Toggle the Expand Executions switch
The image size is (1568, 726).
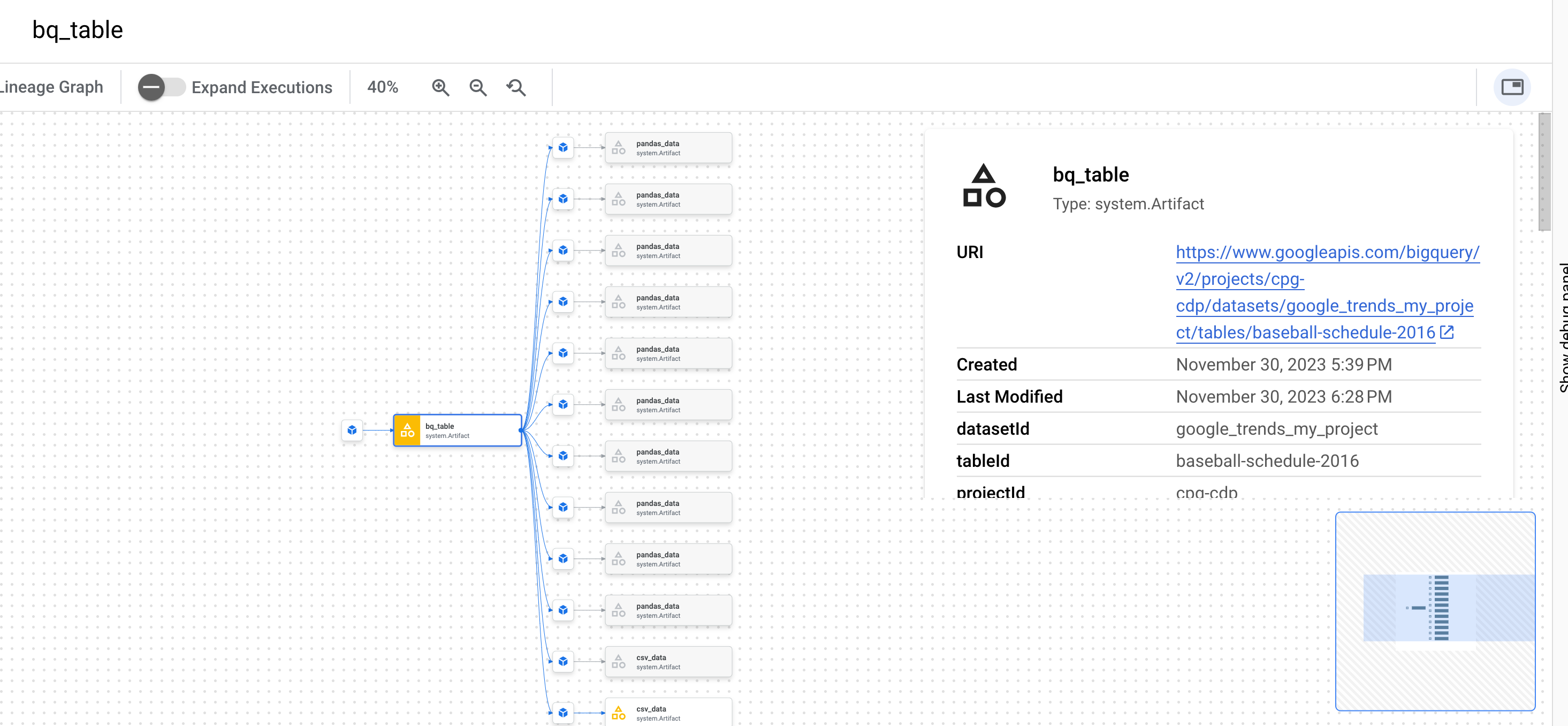(161, 88)
